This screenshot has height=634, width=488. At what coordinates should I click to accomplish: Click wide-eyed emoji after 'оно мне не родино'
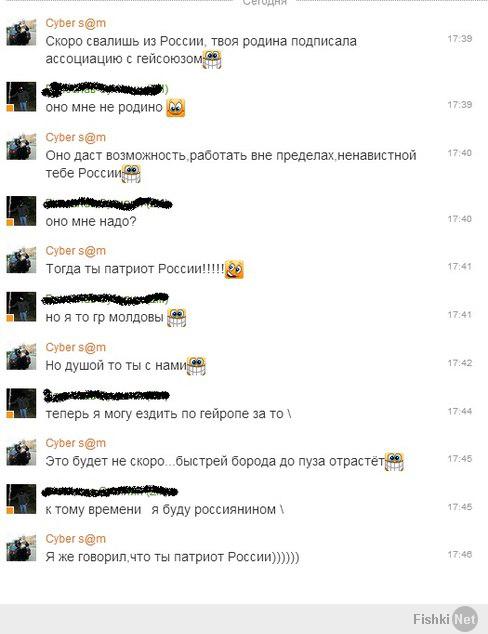point(175,108)
